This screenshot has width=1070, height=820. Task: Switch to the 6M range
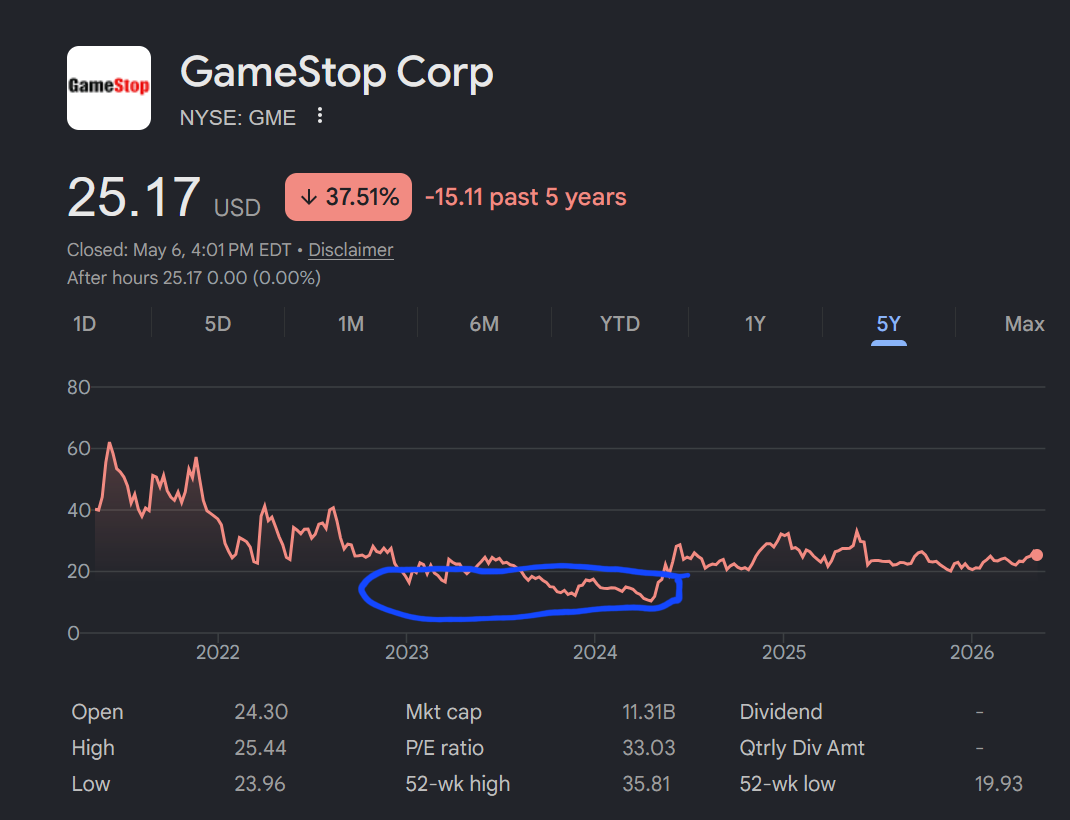pos(484,323)
